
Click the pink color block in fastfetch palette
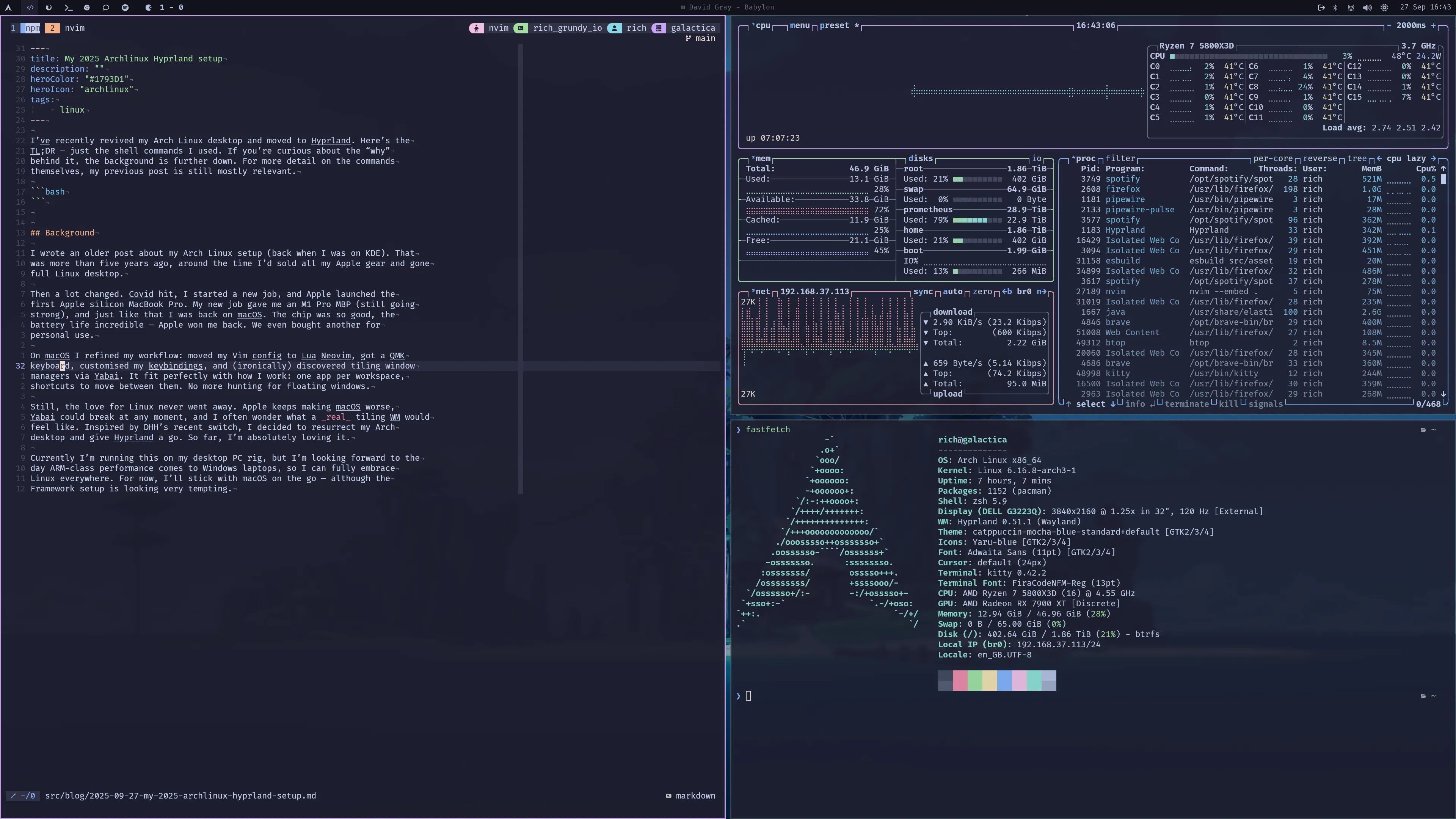click(960, 681)
